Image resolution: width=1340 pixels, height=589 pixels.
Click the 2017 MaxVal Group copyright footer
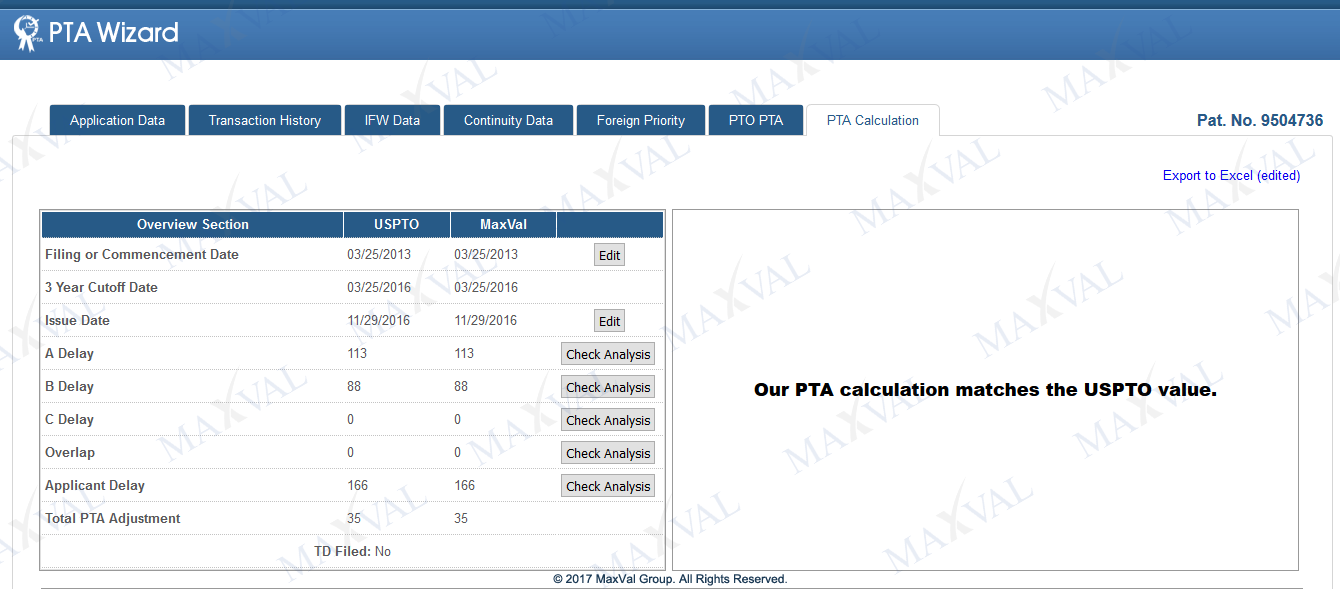670,579
